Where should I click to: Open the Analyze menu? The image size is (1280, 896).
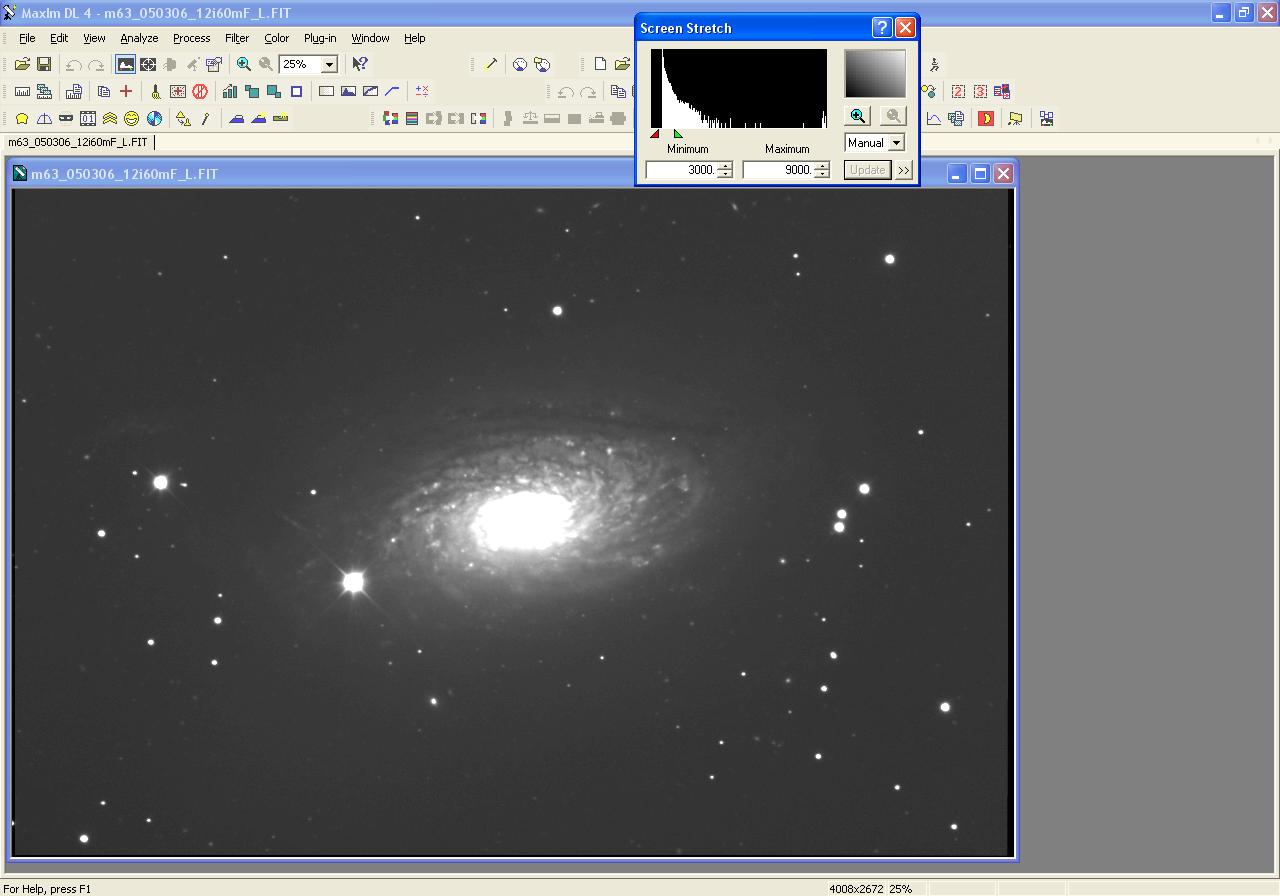(139, 38)
